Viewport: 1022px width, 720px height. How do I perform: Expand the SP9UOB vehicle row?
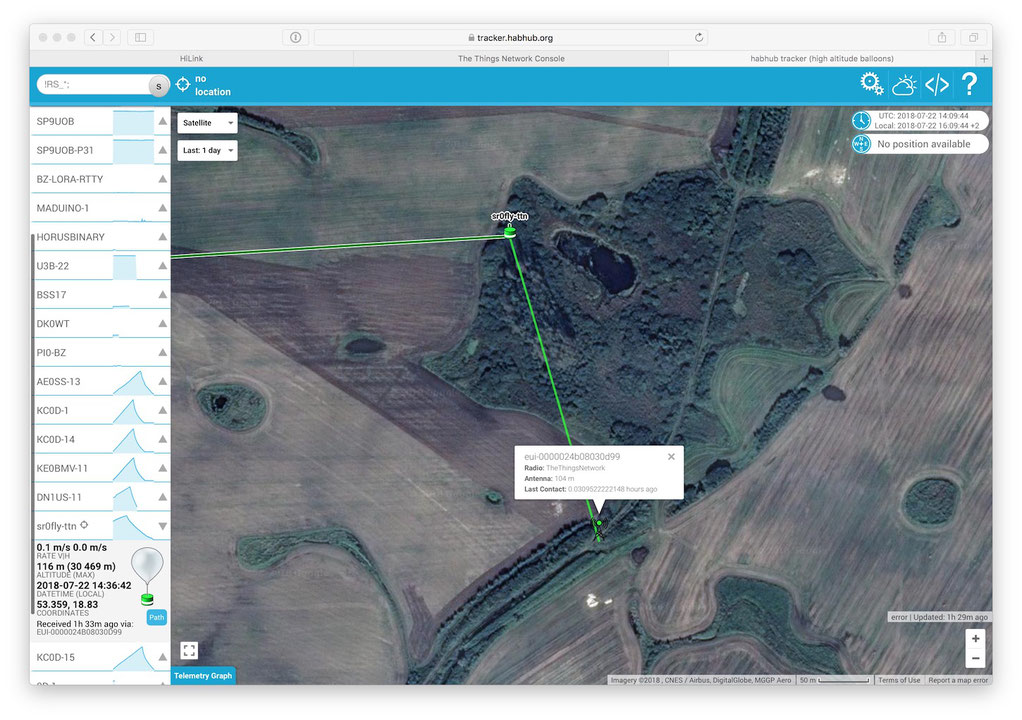click(x=162, y=121)
